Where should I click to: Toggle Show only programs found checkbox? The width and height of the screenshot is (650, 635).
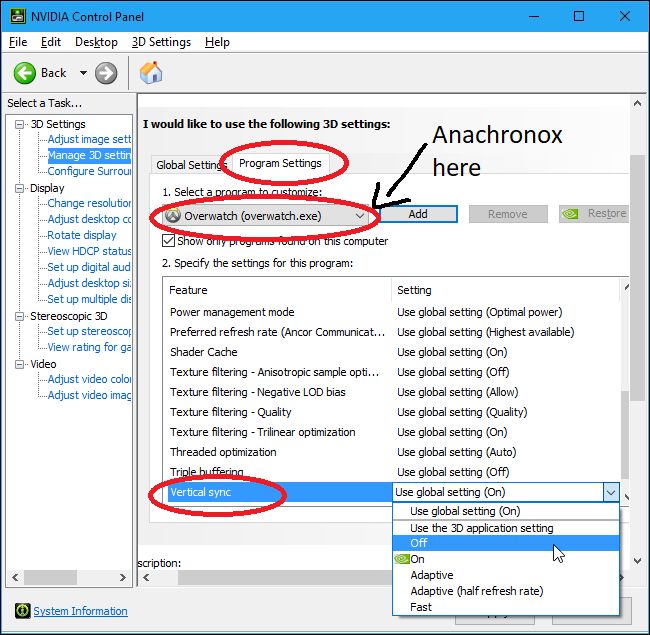tap(168, 241)
